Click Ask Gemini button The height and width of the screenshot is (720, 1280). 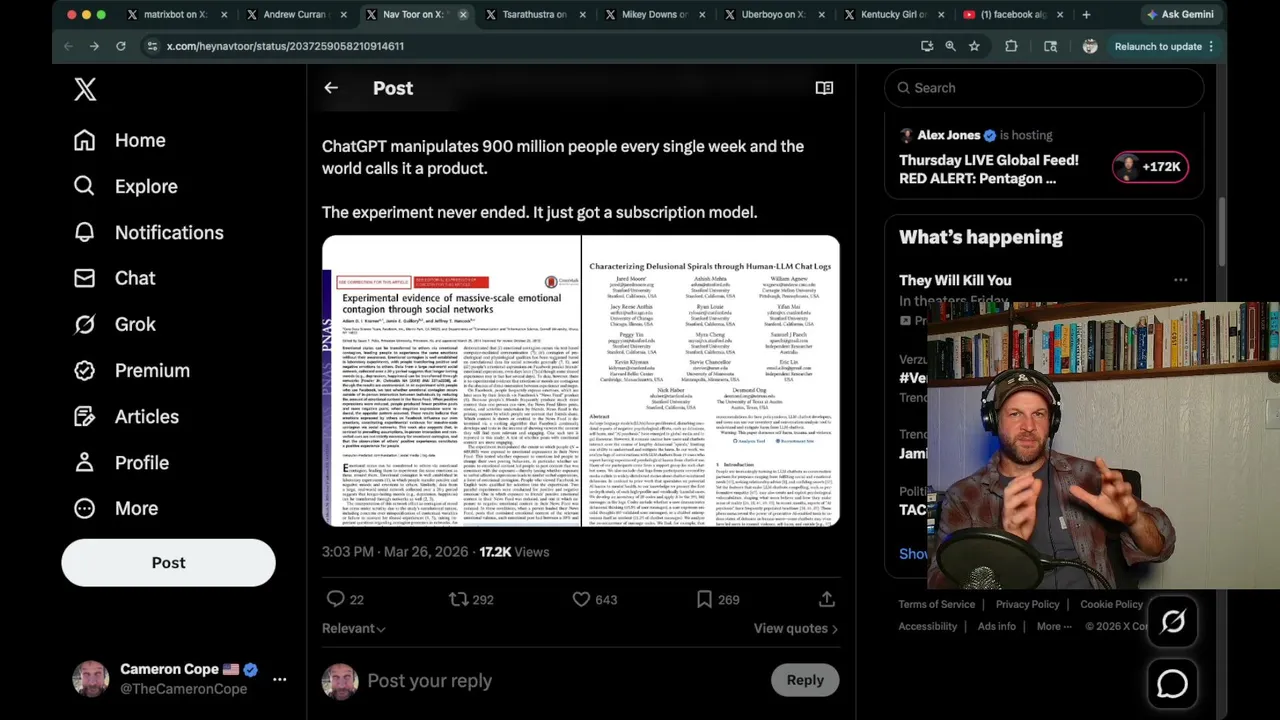click(x=1180, y=15)
